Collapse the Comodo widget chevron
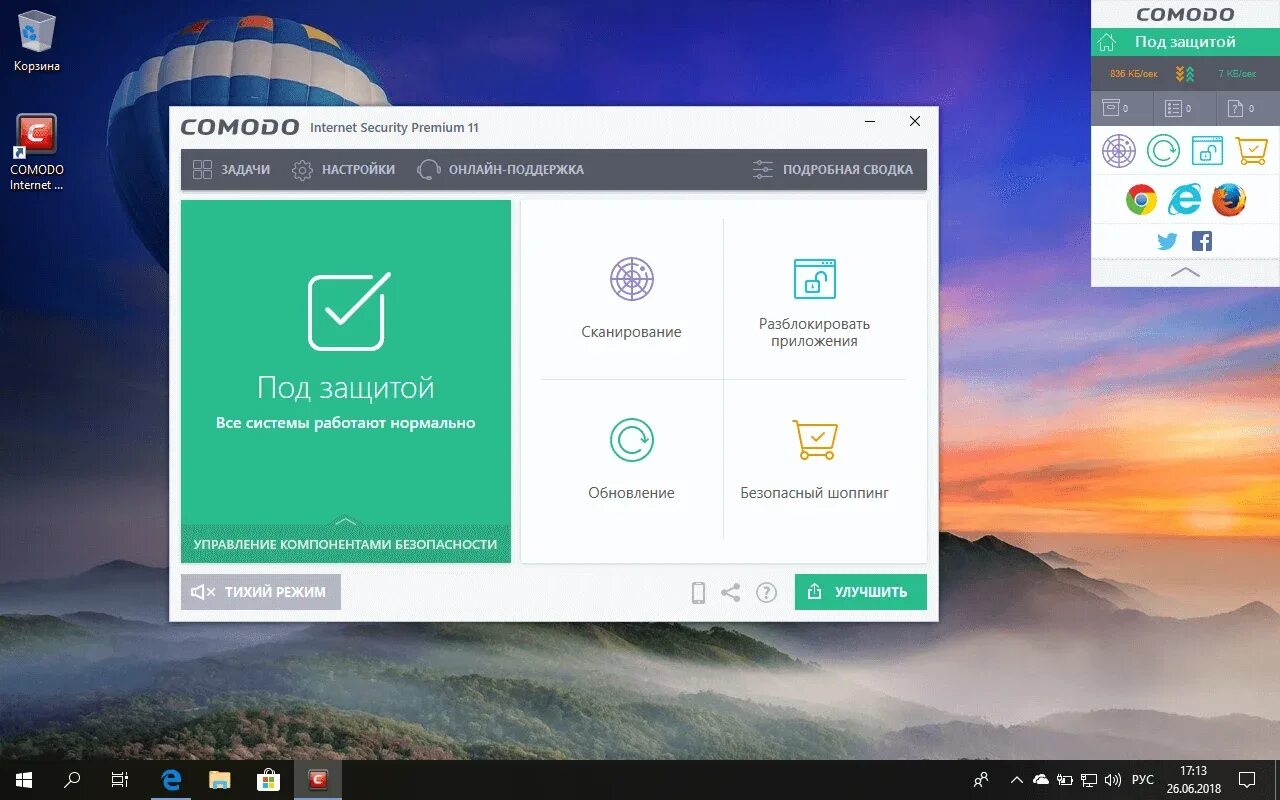The width and height of the screenshot is (1280, 800). pos(1185,272)
